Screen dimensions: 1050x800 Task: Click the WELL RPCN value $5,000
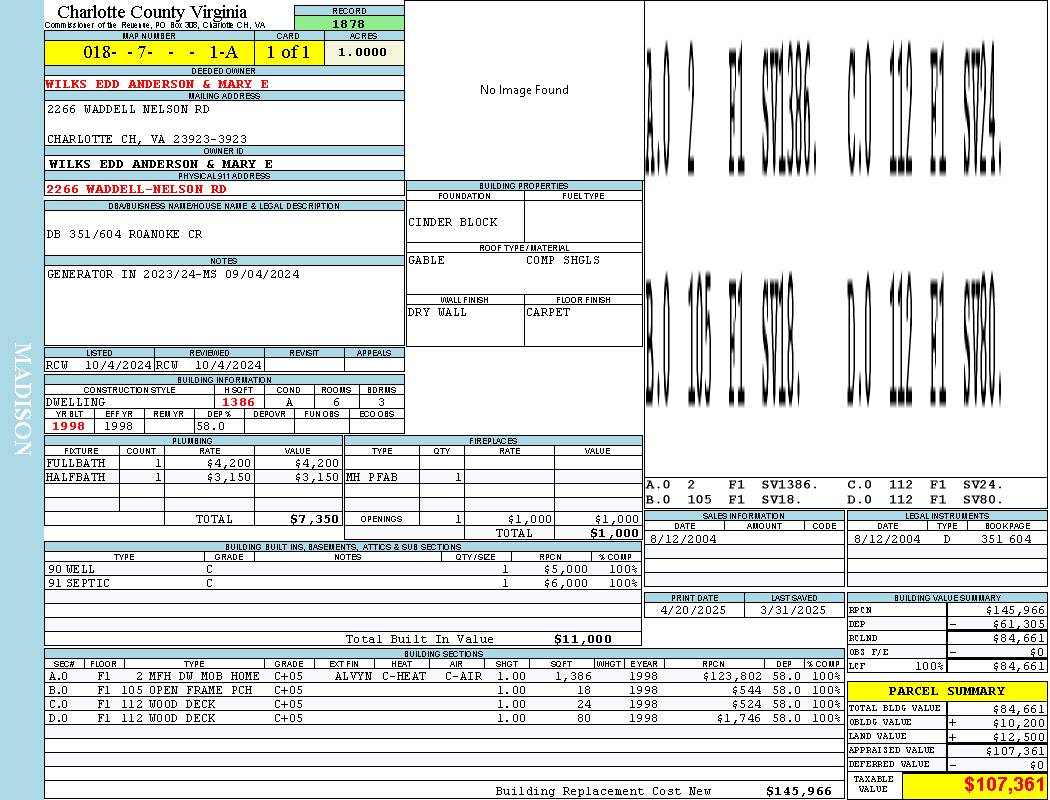point(566,570)
